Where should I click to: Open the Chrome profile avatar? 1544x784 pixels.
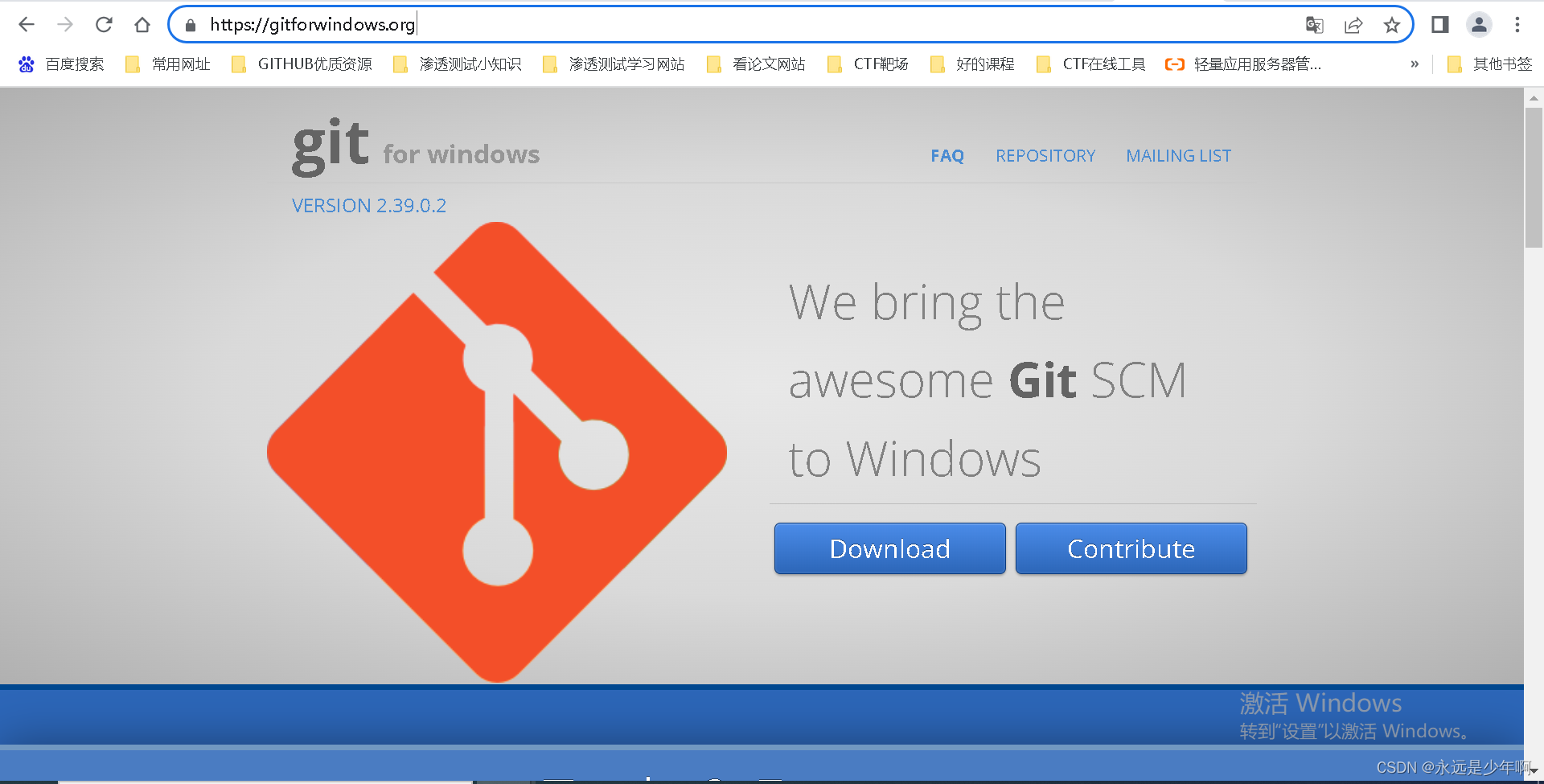1479,25
